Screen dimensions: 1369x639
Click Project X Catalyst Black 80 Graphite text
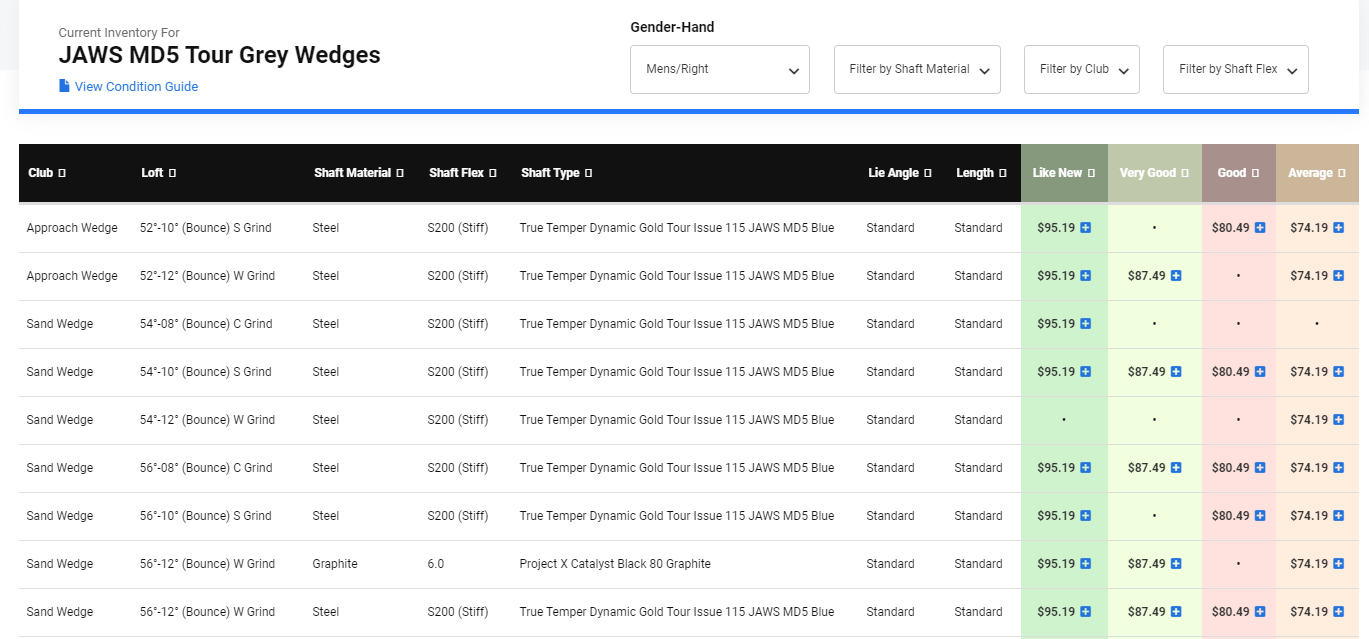615,564
